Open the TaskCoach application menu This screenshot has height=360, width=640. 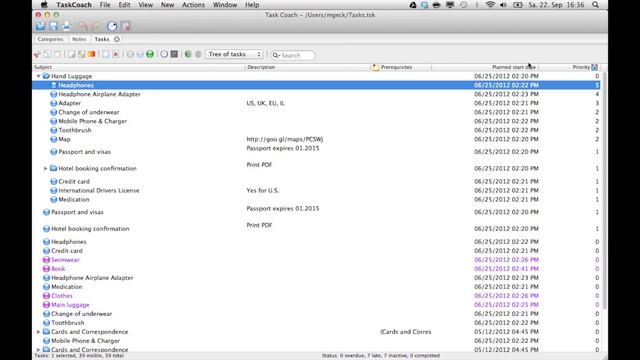(74, 5)
